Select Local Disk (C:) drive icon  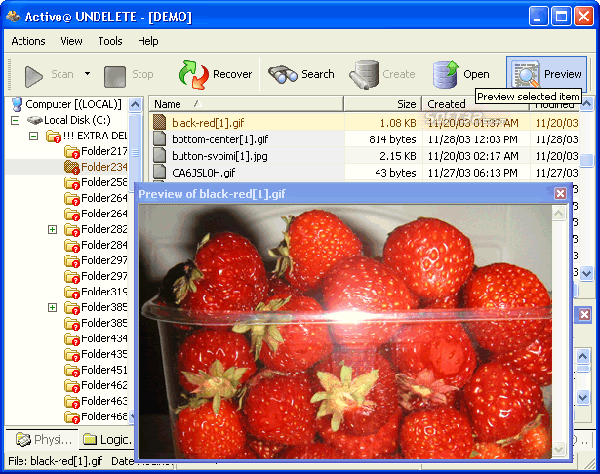coord(34,121)
